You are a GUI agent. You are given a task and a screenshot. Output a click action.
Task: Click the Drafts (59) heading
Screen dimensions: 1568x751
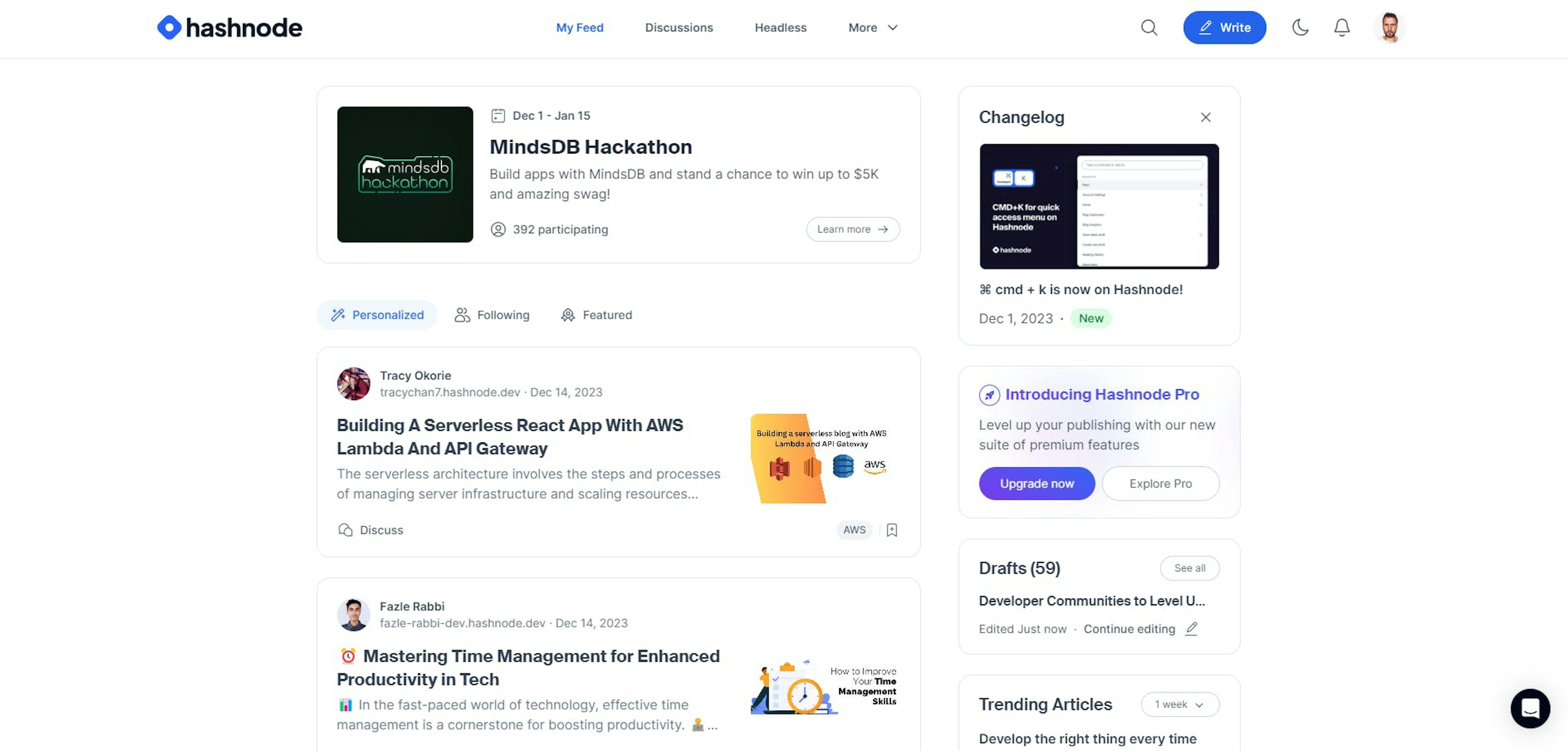[x=1019, y=568]
